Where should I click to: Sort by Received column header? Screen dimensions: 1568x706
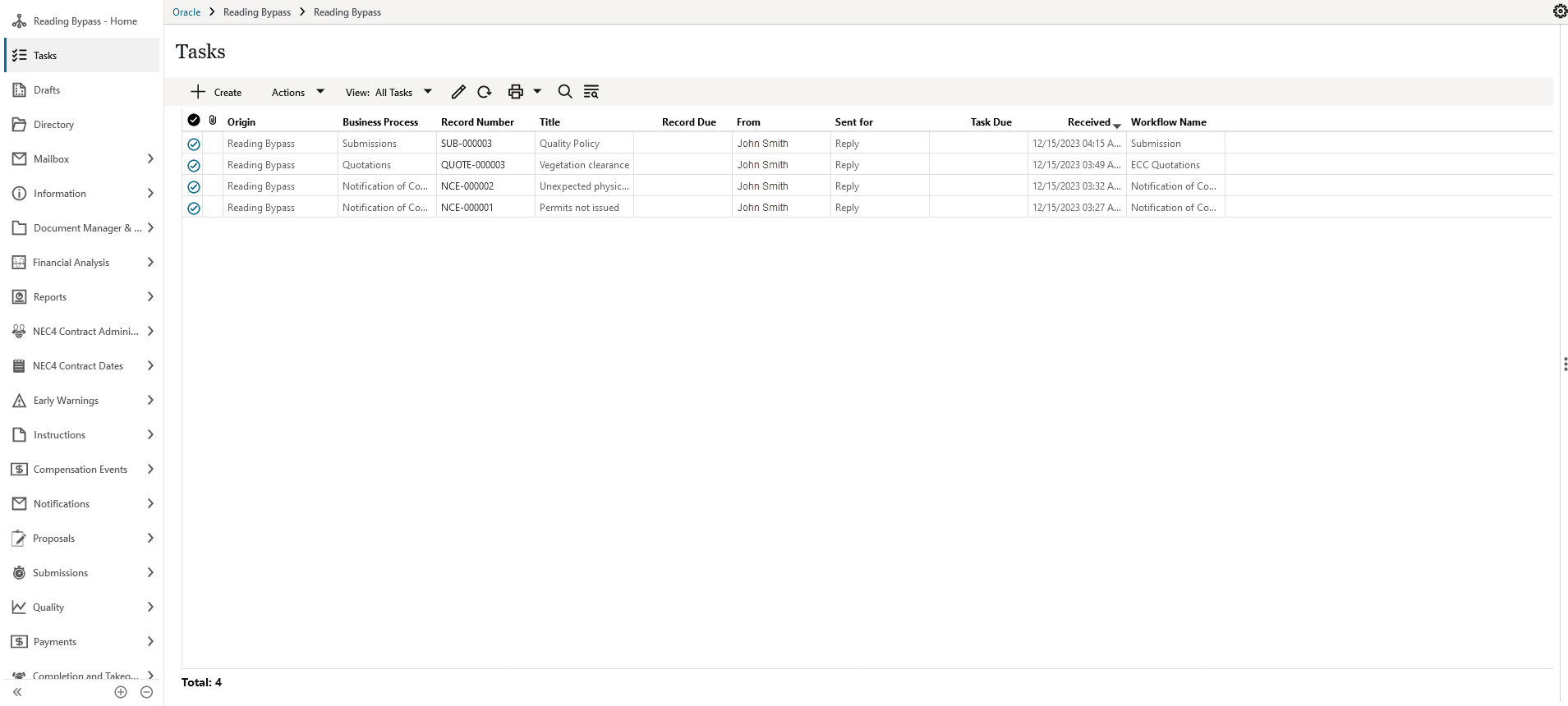pyautogui.click(x=1089, y=121)
